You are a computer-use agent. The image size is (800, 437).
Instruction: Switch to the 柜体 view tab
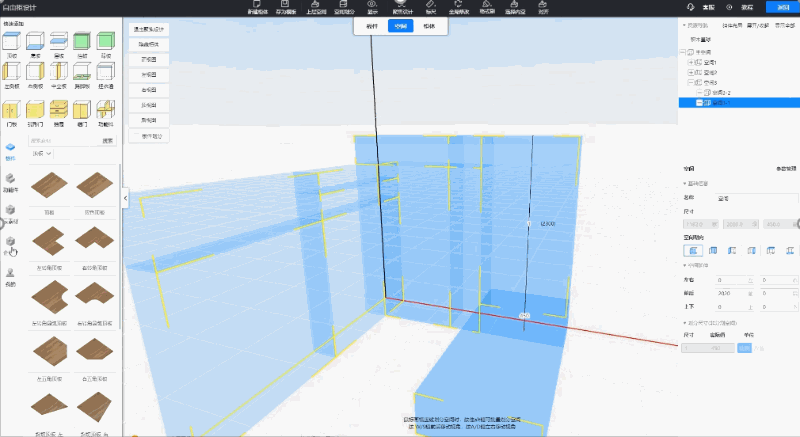coord(428,26)
